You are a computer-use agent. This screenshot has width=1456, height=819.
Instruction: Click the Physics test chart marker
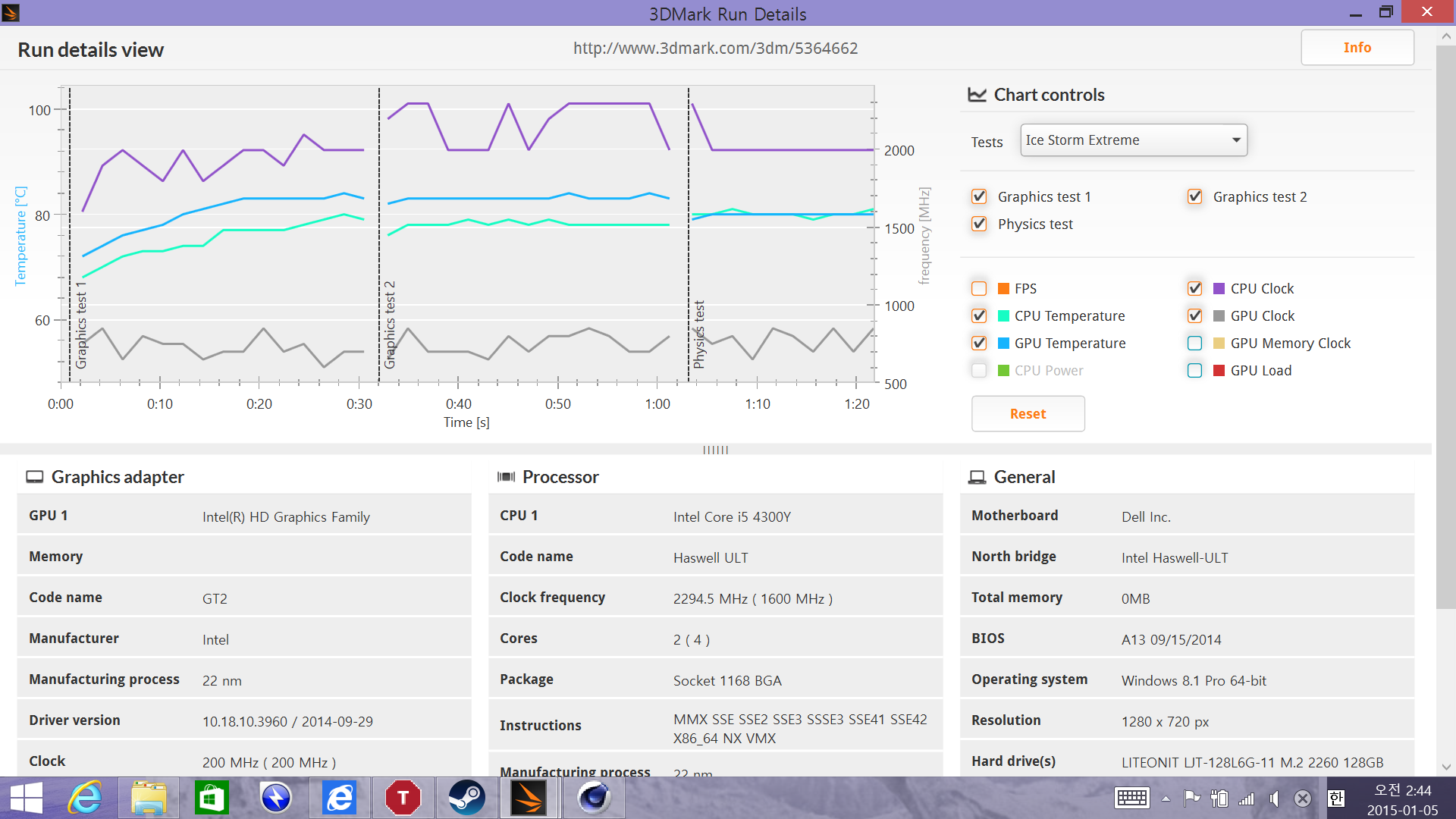pos(699,334)
